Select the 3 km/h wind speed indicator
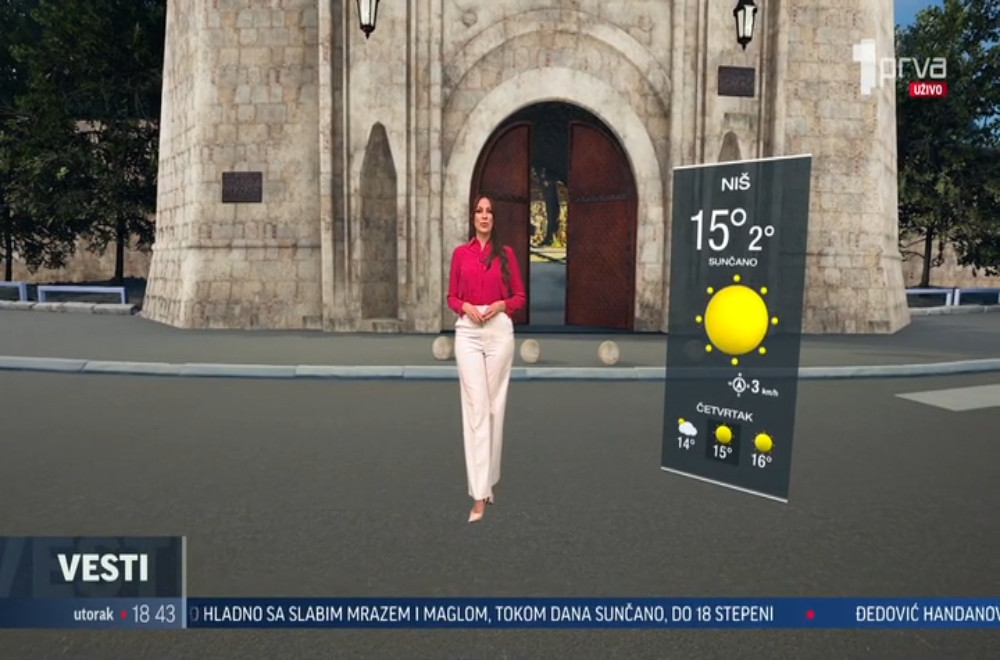The height and width of the screenshot is (660, 1000). pyautogui.click(x=760, y=385)
